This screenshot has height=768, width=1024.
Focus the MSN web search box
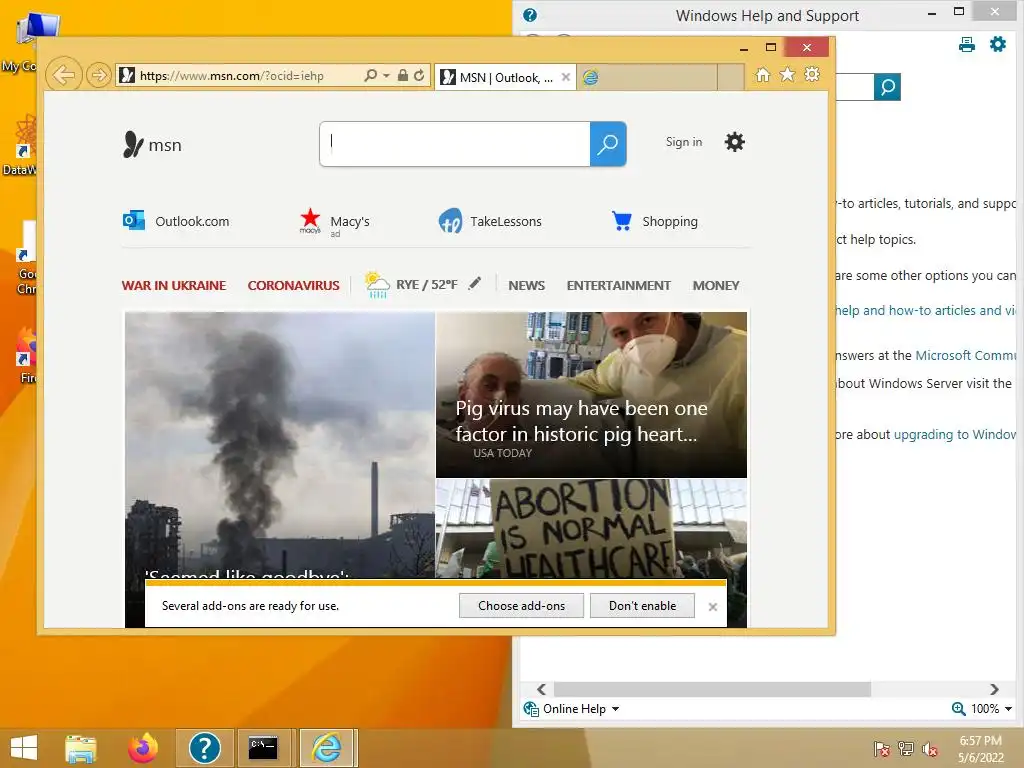(455, 144)
